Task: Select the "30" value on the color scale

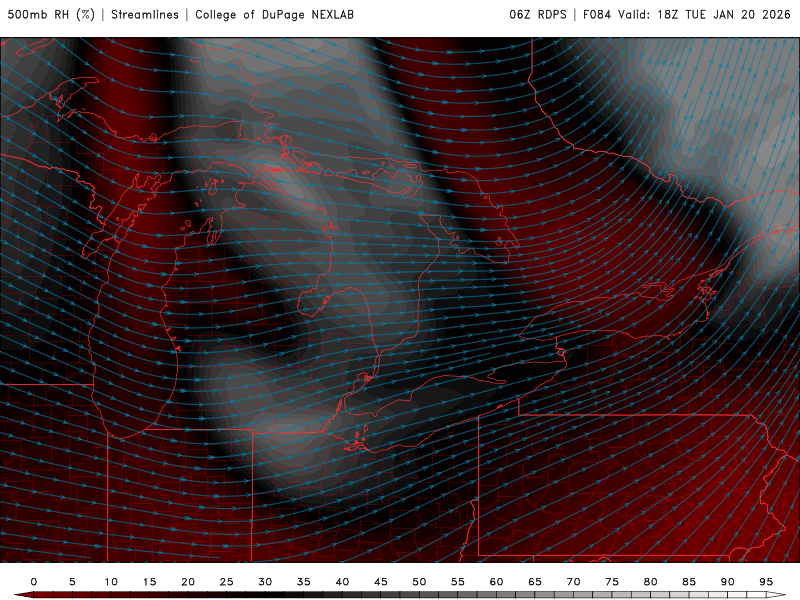Action: click(x=265, y=582)
